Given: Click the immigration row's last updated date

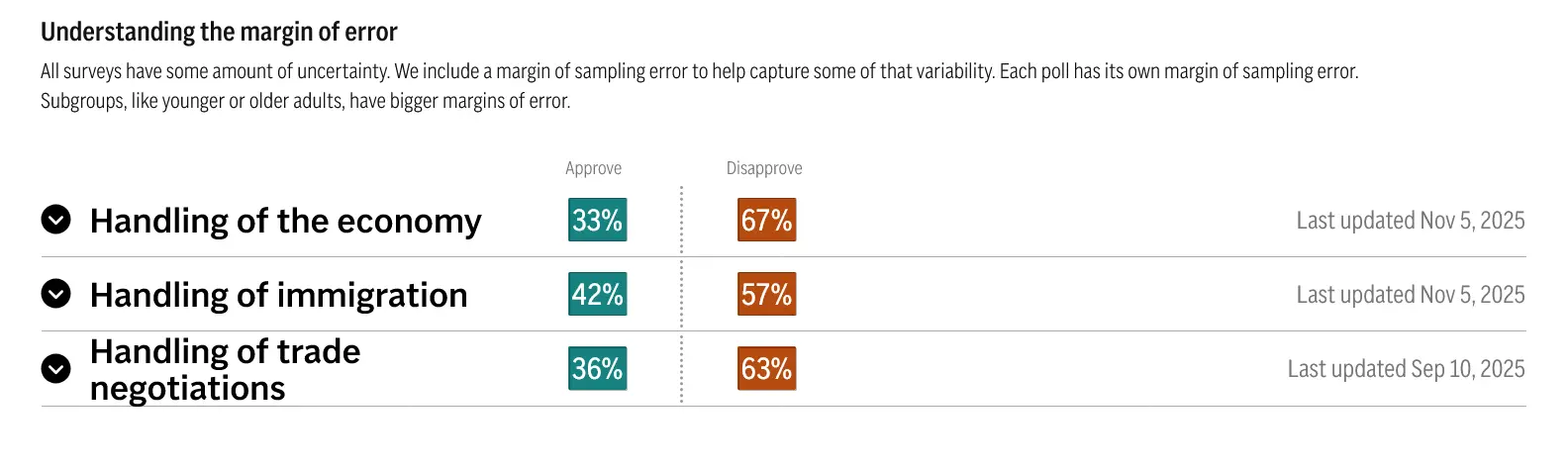Looking at the screenshot, I should click(1410, 295).
